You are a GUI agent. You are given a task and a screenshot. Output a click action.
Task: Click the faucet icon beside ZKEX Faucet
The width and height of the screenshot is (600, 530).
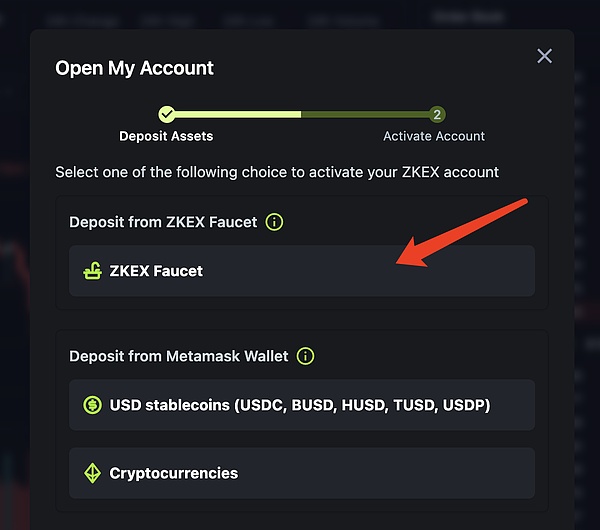click(93, 271)
